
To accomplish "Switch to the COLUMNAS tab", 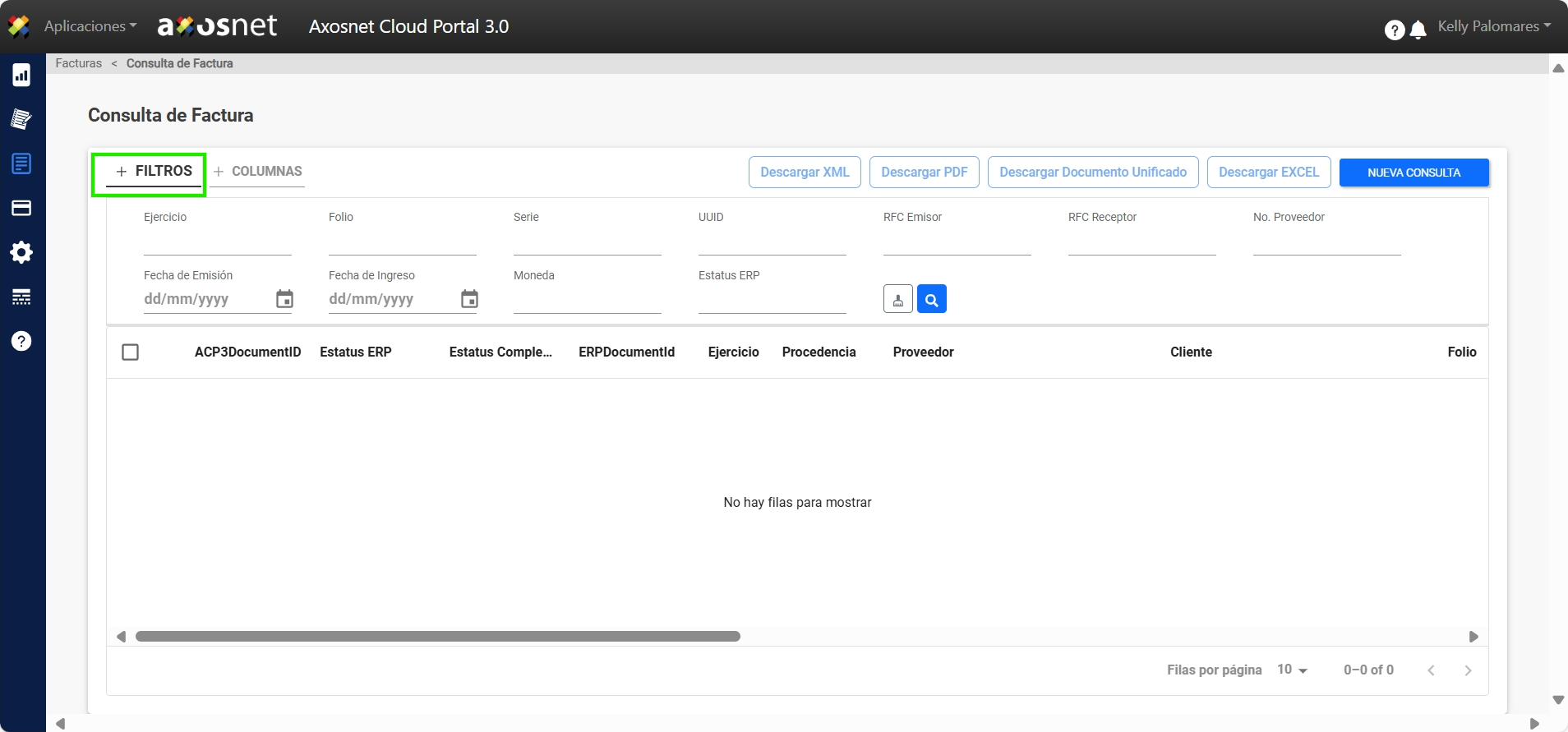I will 258,171.
